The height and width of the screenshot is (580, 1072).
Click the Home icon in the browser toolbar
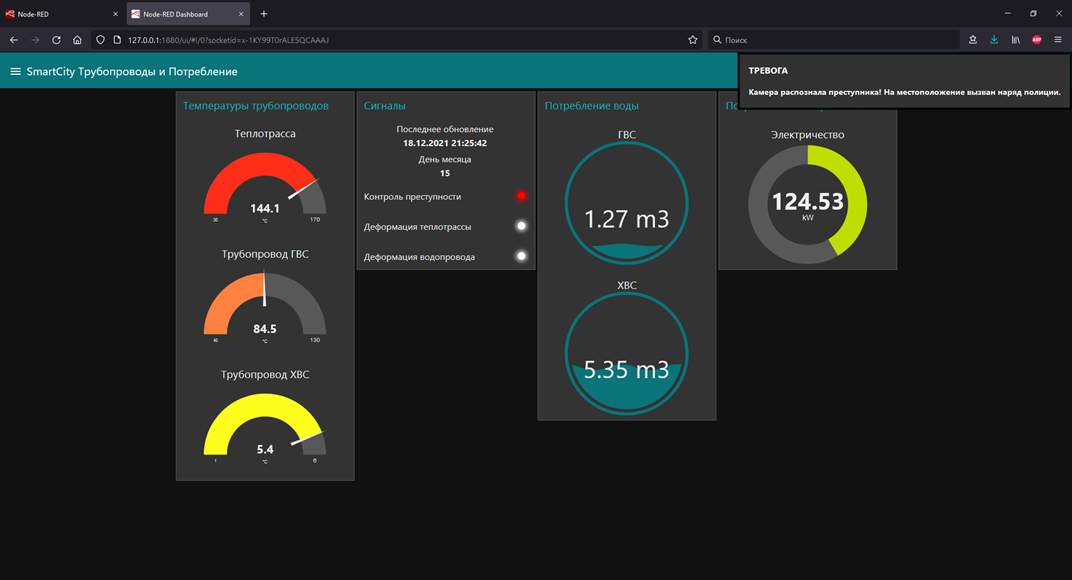coord(77,40)
